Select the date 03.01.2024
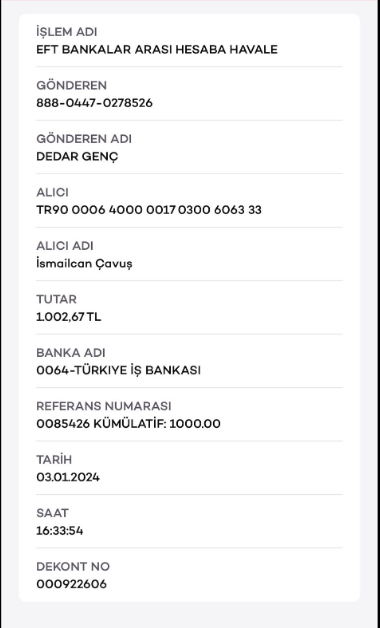Image resolution: width=380 pixels, height=628 pixels. 68,477
